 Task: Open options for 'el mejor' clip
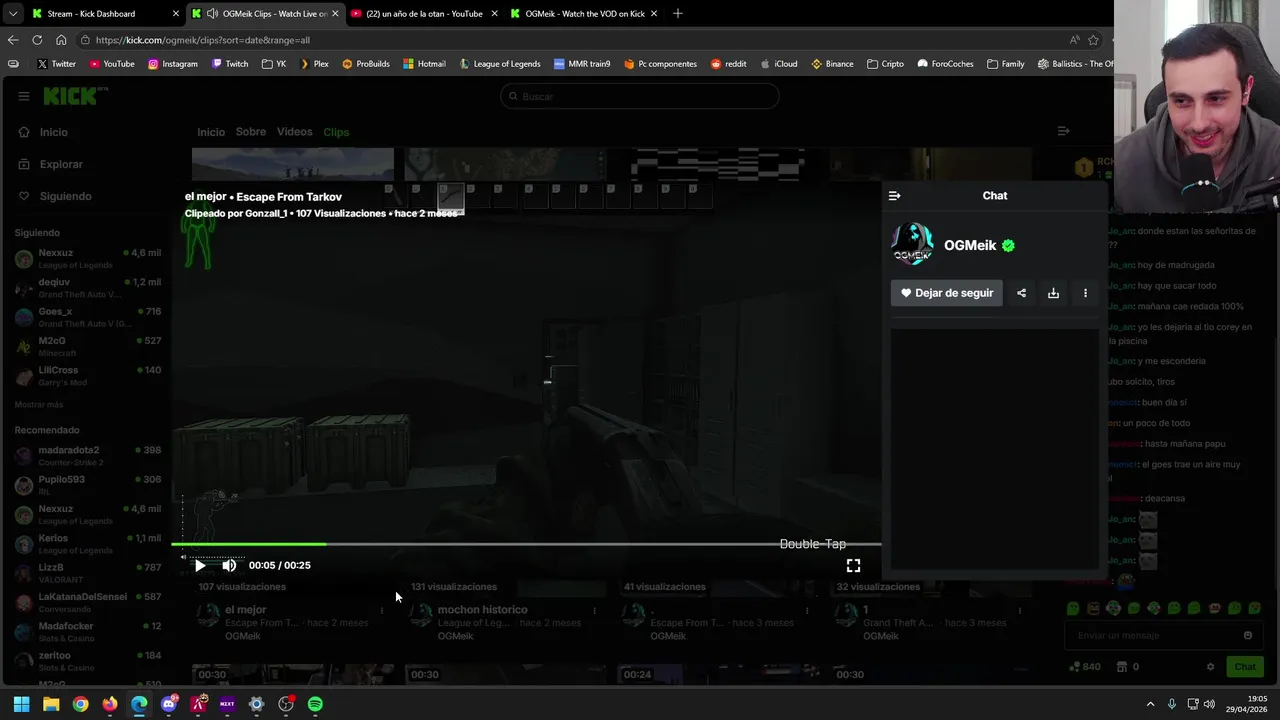[382, 610]
